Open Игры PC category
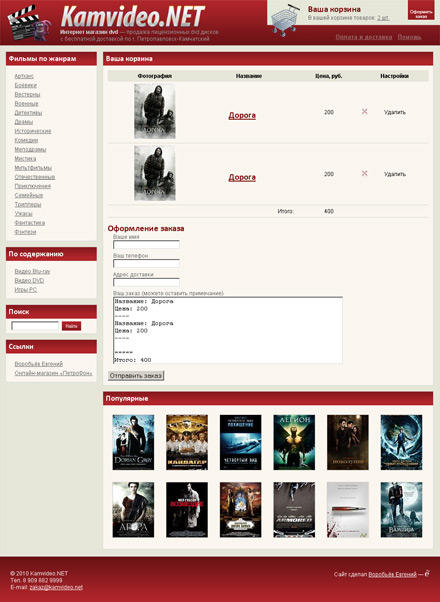This screenshot has height=602, width=440. (26, 289)
